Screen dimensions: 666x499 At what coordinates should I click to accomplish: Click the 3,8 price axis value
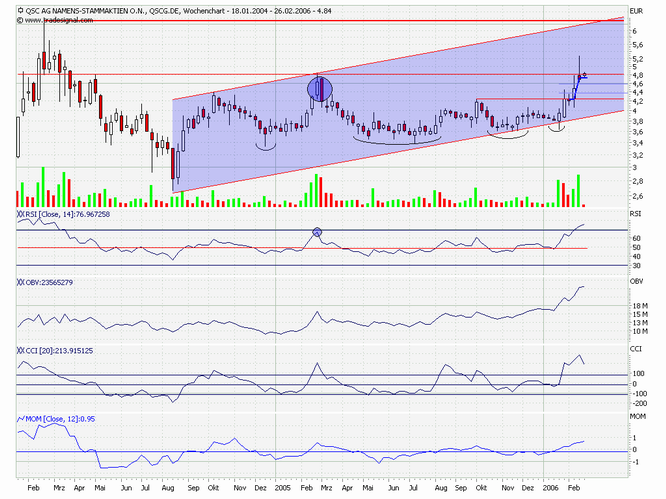pyautogui.click(x=637, y=121)
